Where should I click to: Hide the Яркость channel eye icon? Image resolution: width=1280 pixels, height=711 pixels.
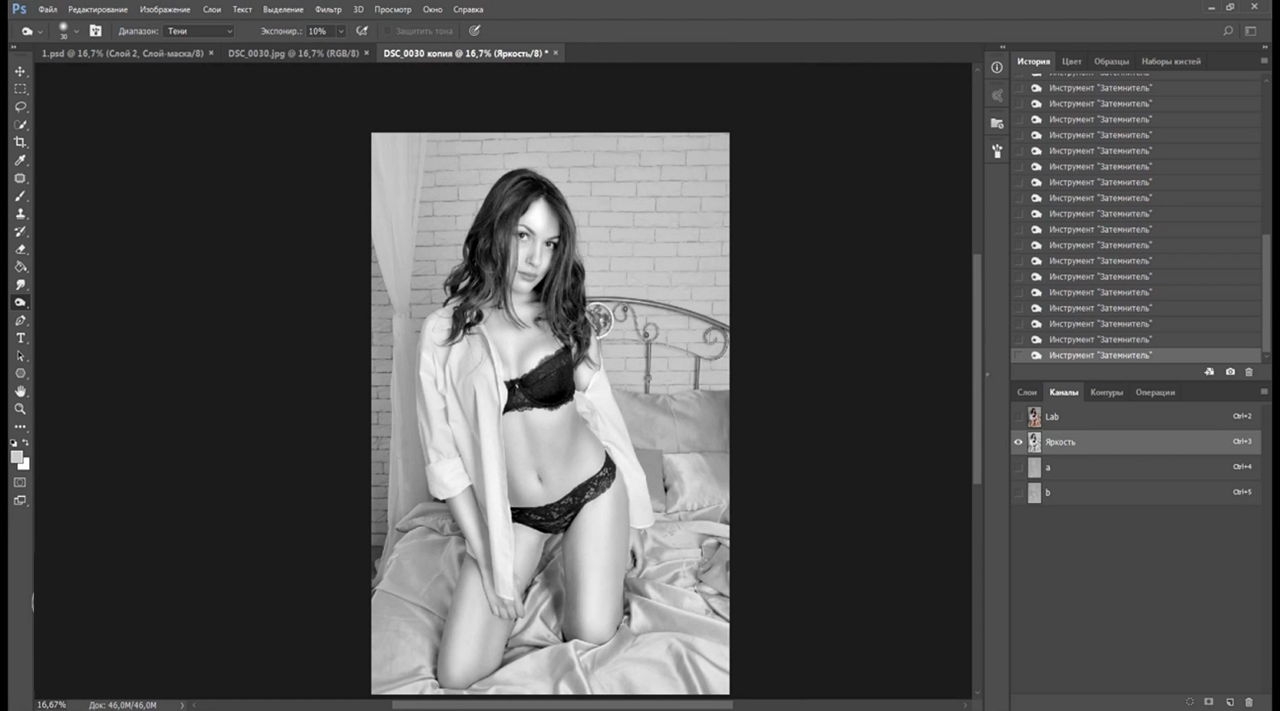pyautogui.click(x=1019, y=442)
